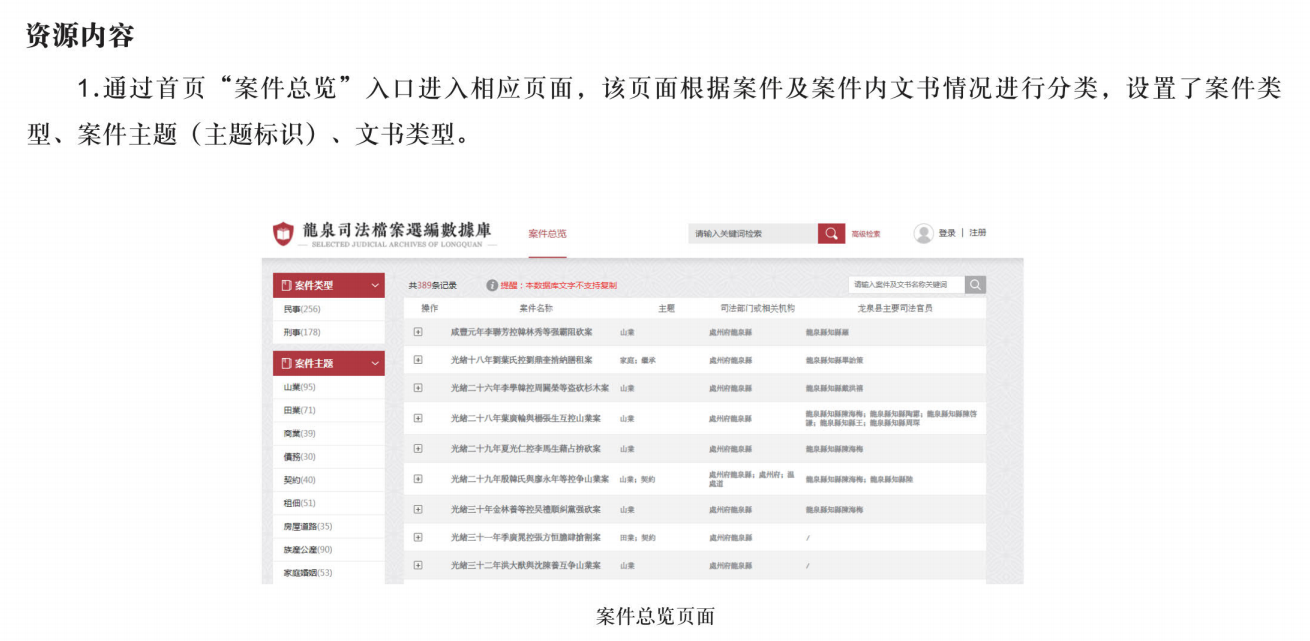Click the user avatar icon beside 登录
The height and width of the screenshot is (641, 1310).
(x=923, y=233)
